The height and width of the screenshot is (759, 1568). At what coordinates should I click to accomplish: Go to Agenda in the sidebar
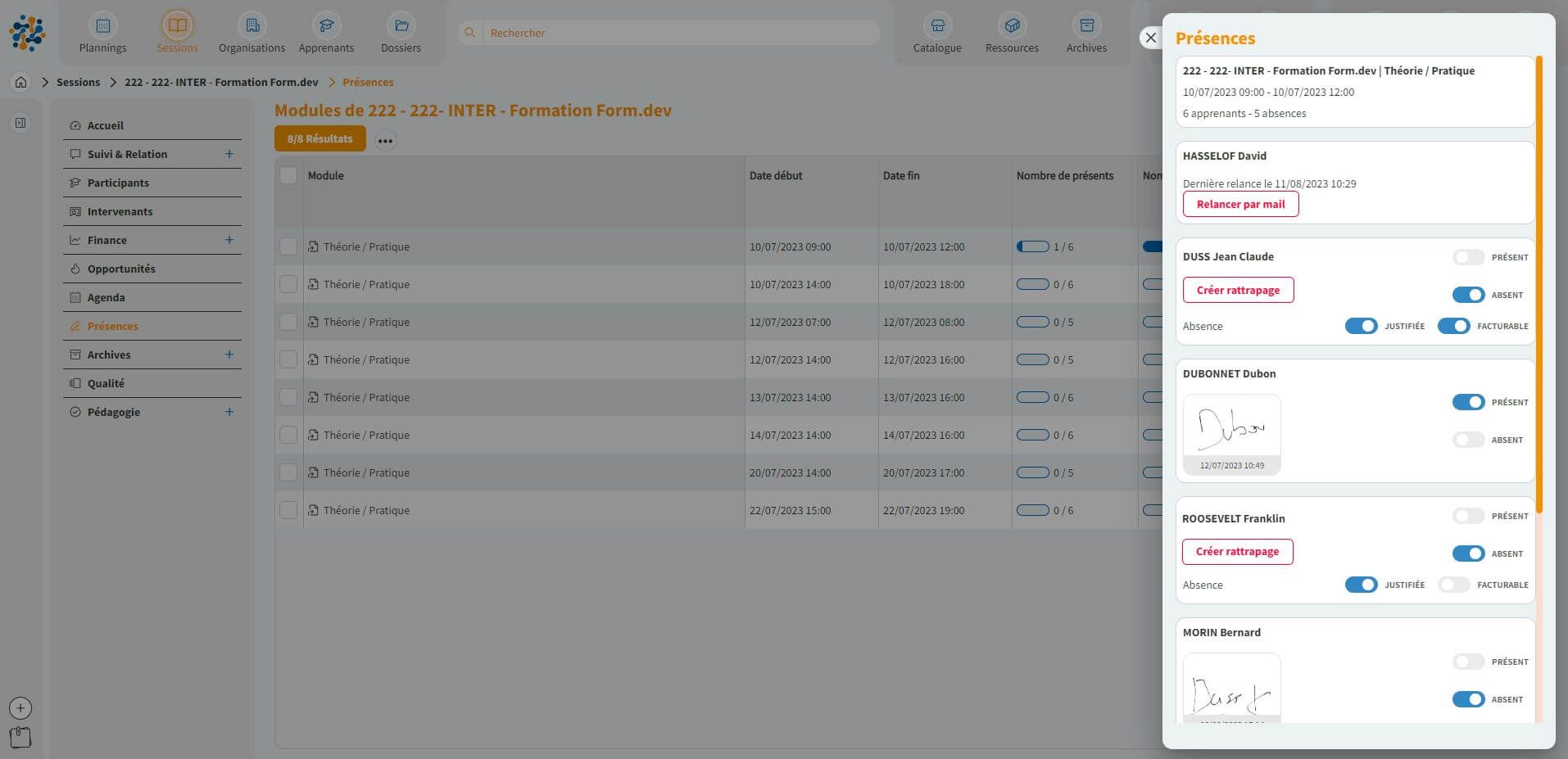tap(106, 297)
